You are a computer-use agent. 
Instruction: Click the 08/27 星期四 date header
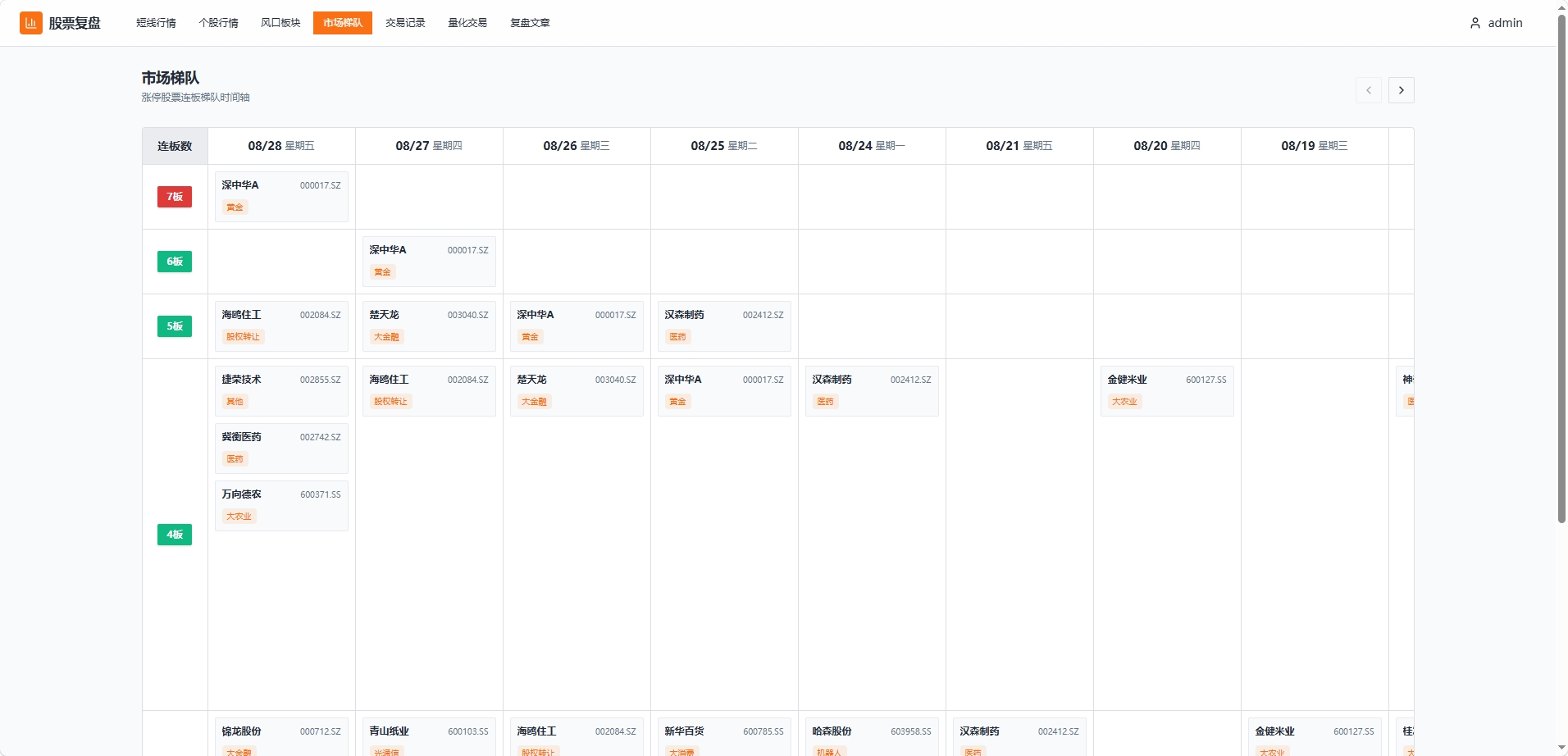(x=429, y=146)
